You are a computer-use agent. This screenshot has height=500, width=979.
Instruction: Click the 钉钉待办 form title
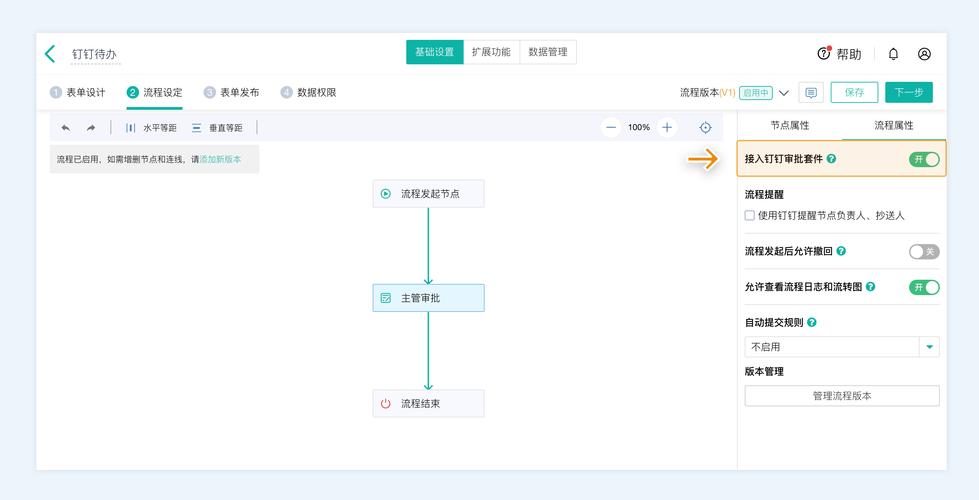pos(94,54)
